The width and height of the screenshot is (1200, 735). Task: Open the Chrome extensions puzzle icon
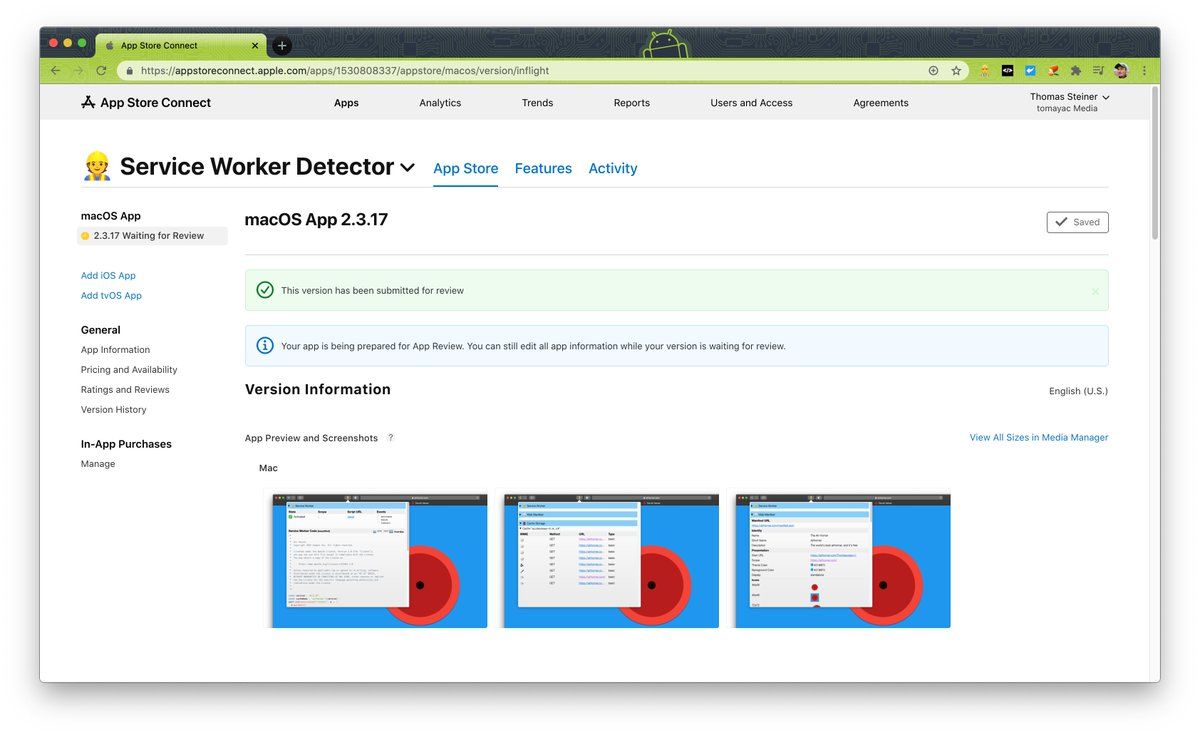point(1075,71)
